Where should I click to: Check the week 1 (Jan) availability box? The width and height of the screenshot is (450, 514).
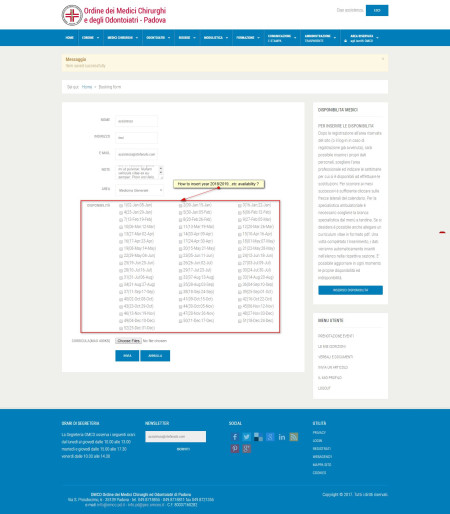point(121,206)
